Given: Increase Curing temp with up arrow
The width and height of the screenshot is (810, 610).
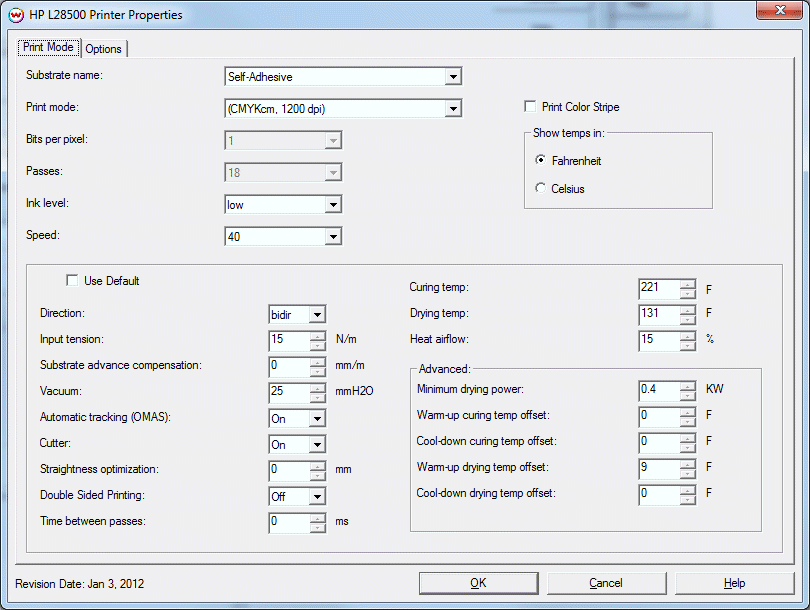Looking at the screenshot, I should click(688, 284).
